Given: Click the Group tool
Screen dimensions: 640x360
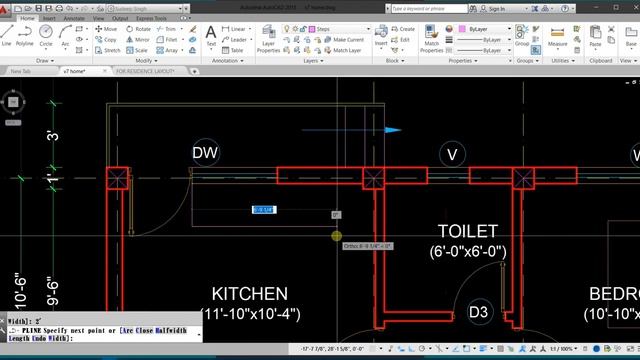Looking at the screenshot, I should pyautogui.click(x=521, y=35).
